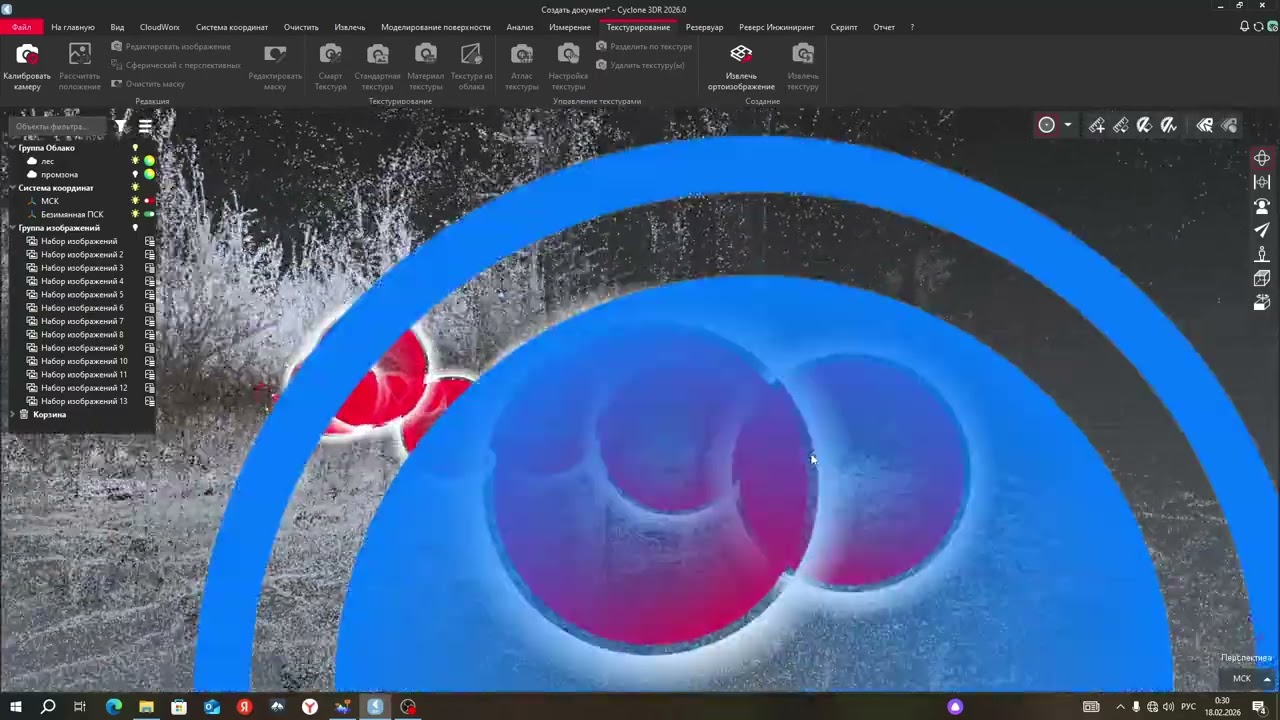This screenshot has height=720, width=1280.
Task: Select the ruler eraser measurement tool
Action: pyautogui.click(x=1121, y=125)
